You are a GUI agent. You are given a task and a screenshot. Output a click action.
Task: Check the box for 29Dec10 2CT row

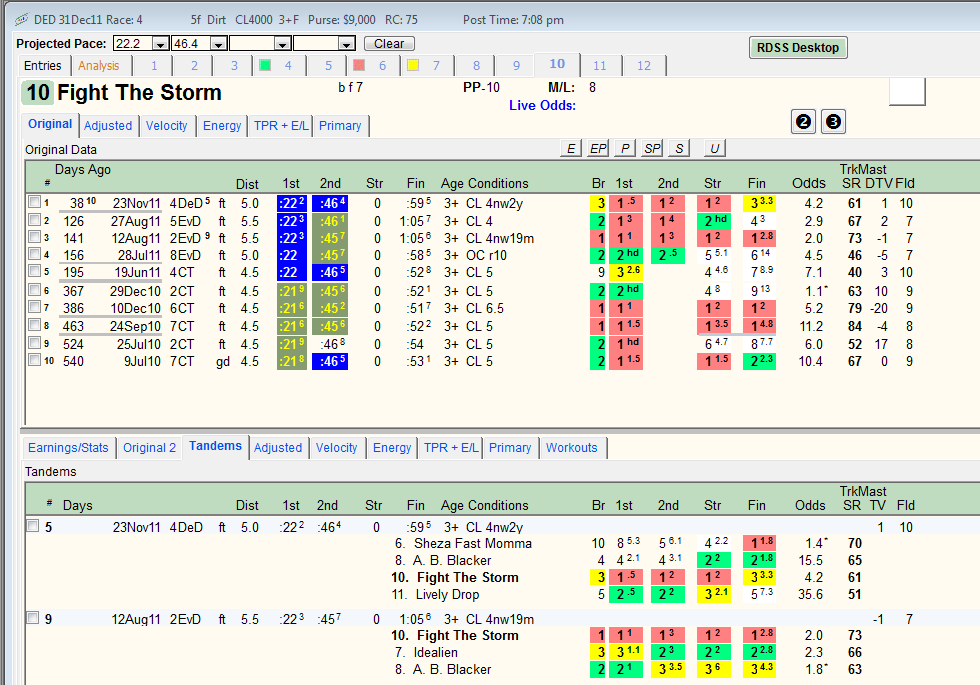pyautogui.click(x=34, y=289)
